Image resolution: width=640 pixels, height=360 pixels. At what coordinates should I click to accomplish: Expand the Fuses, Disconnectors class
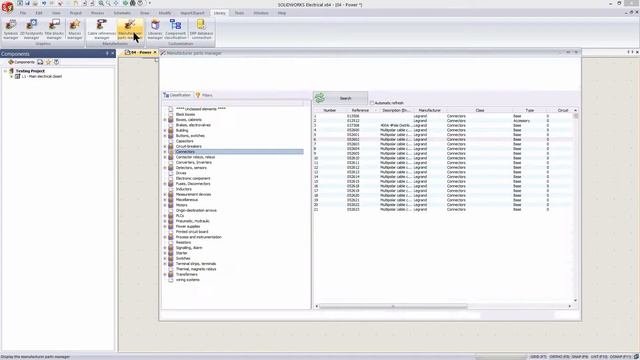(165, 184)
